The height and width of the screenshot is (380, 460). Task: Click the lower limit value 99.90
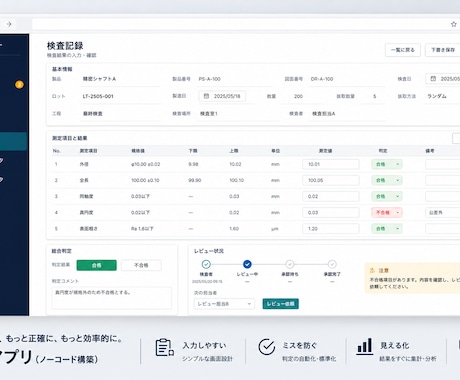pyautogui.click(x=195, y=180)
